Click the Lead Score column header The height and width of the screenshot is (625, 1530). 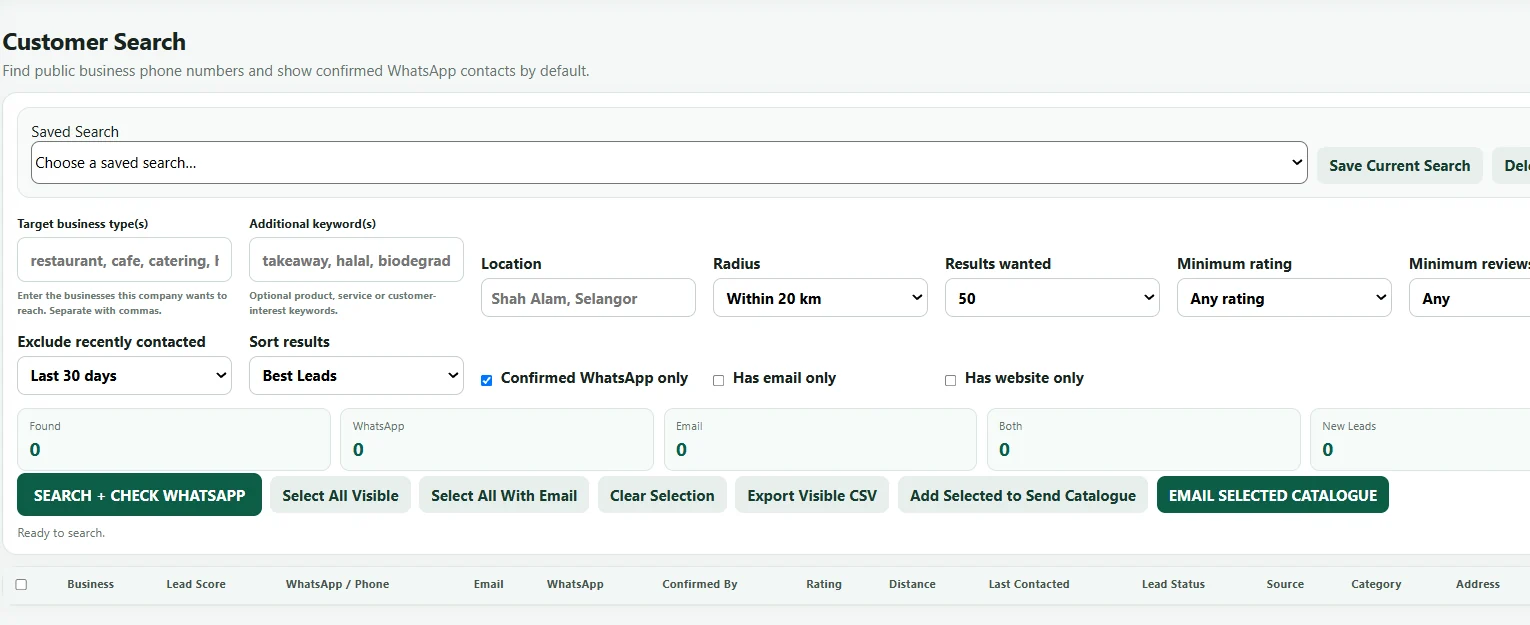pos(196,584)
